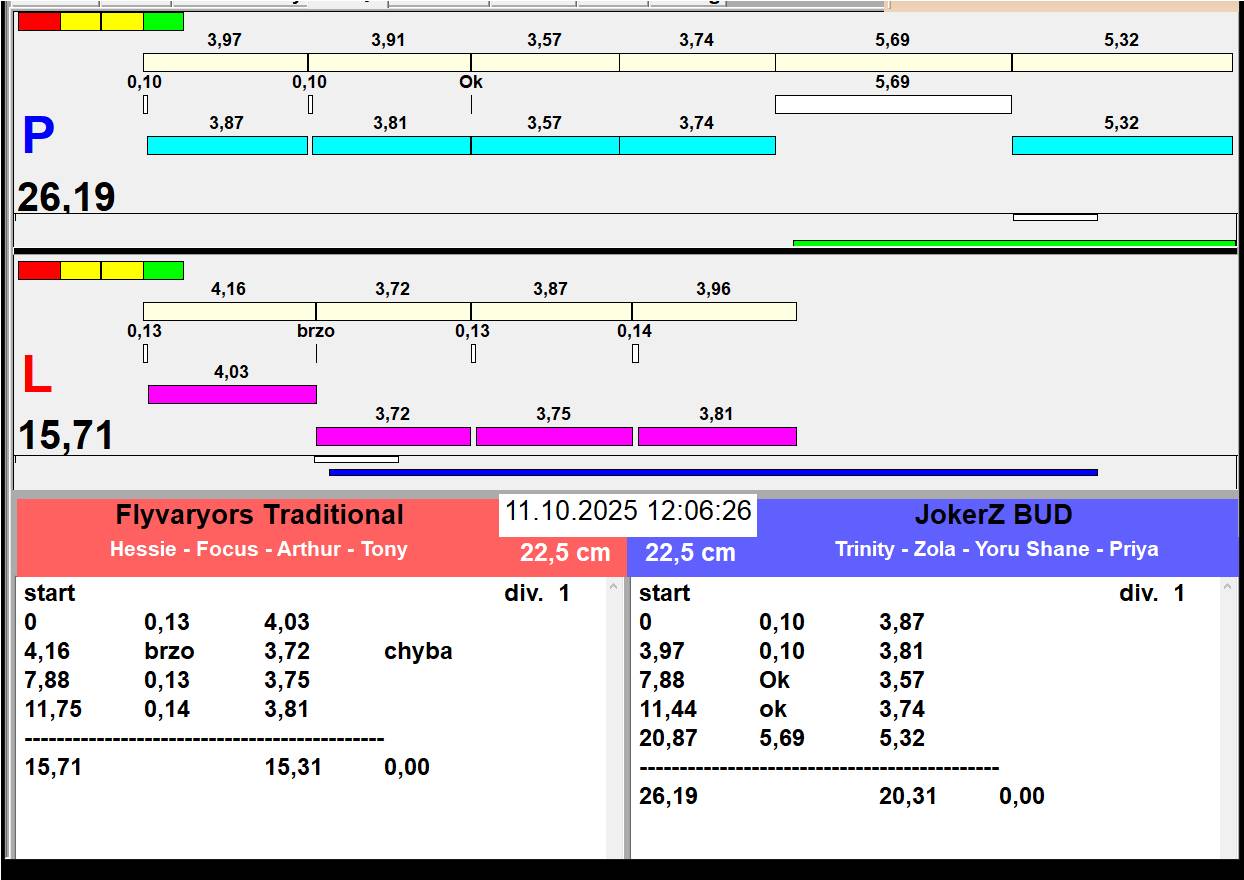Click the large 26,19 total in lane P
The image size is (1244, 880).
(x=66, y=197)
